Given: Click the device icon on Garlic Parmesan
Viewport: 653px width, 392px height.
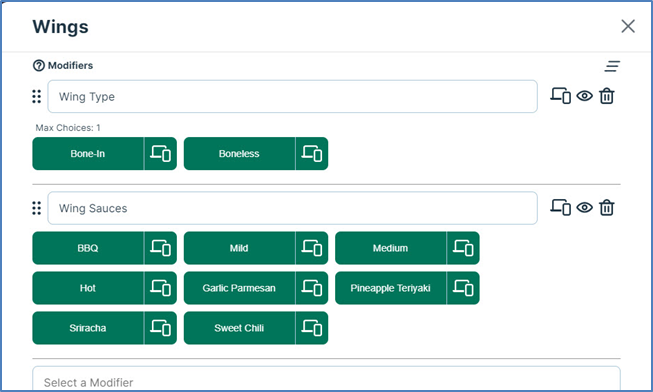Looking at the screenshot, I should tap(312, 288).
